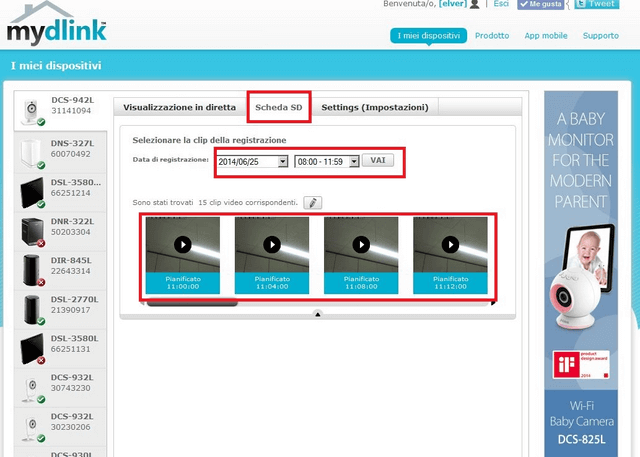Screen dimensions: 640x457
Task: Select the DNR-322L recorder icon
Action: [32, 232]
